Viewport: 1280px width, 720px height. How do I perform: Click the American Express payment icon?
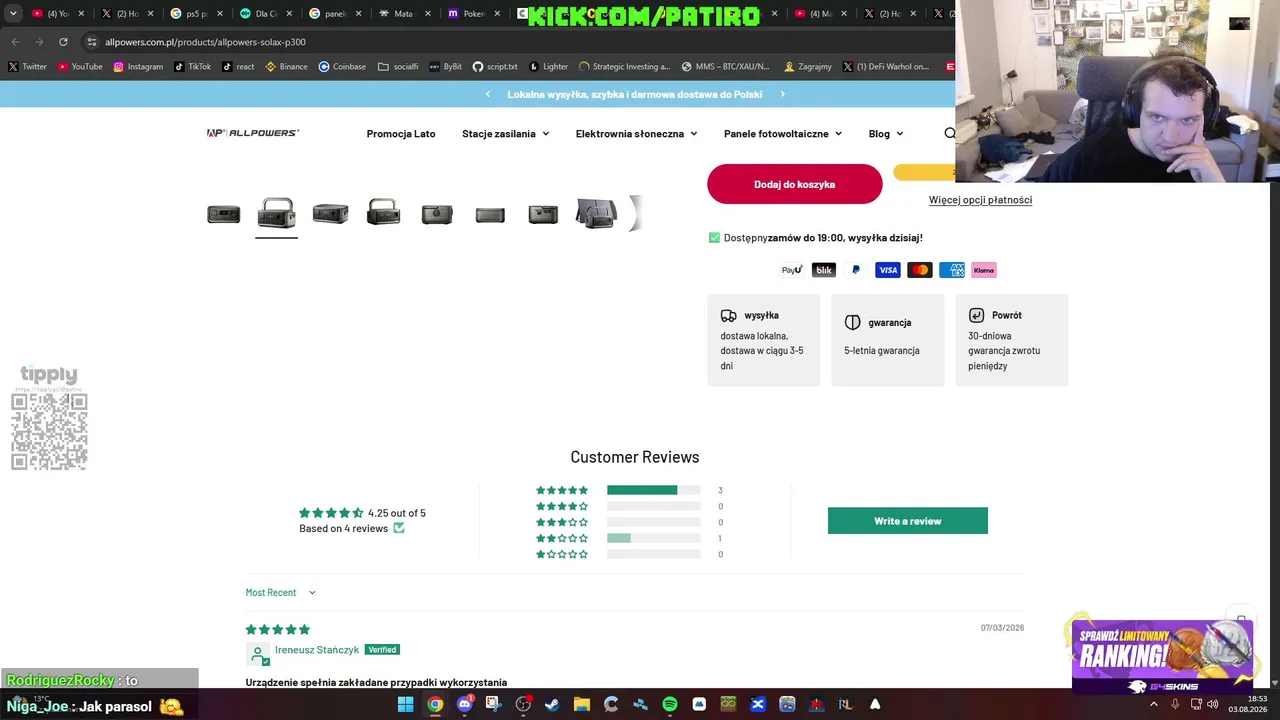coord(952,270)
